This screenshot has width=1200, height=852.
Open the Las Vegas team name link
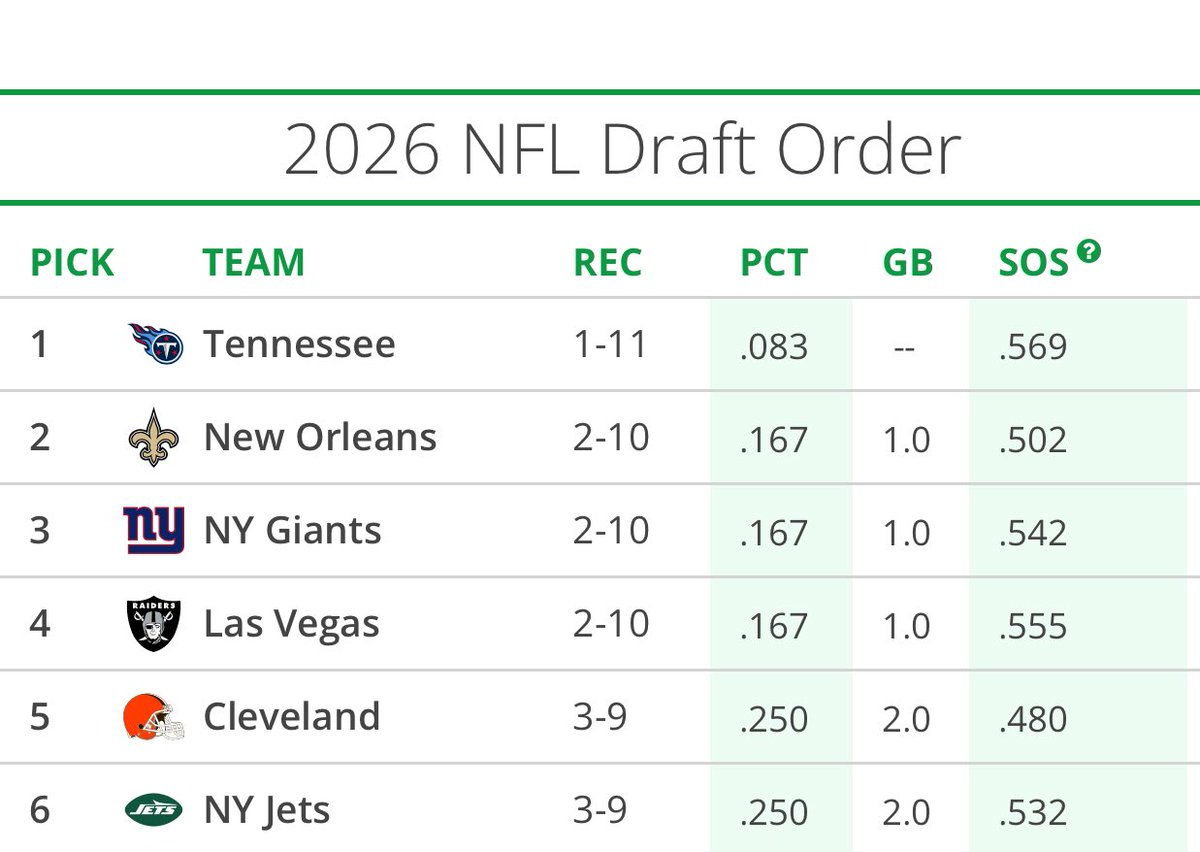tap(291, 624)
